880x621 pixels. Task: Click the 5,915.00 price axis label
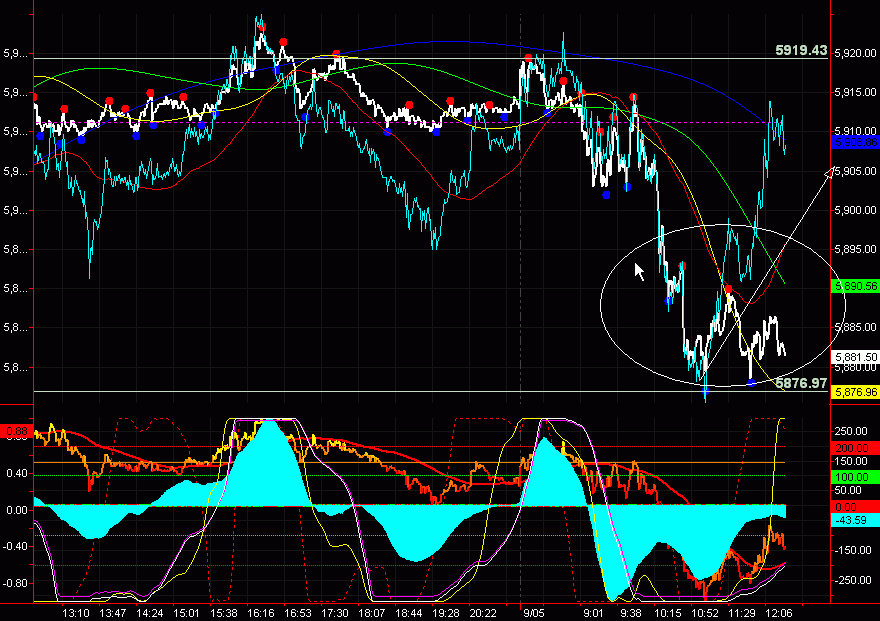[x=855, y=92]
